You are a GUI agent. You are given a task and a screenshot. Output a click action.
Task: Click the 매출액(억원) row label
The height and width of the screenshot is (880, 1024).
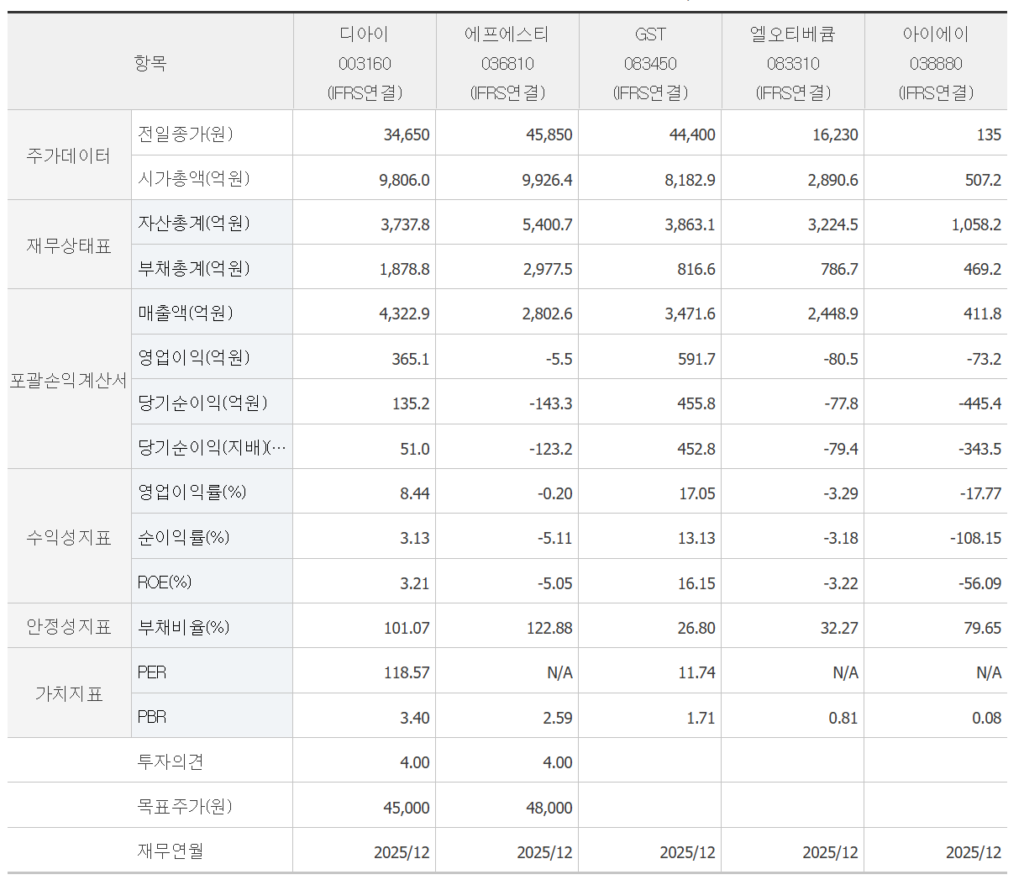(x=185, y=313)
